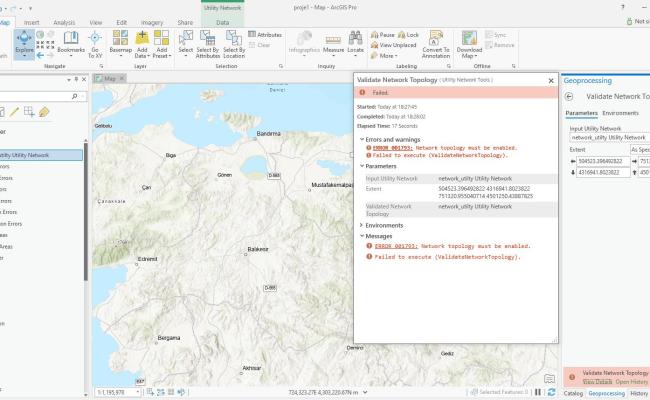Click the Add Preset button
The height and width of the screenshot is (400, 650).
[162, 44]
